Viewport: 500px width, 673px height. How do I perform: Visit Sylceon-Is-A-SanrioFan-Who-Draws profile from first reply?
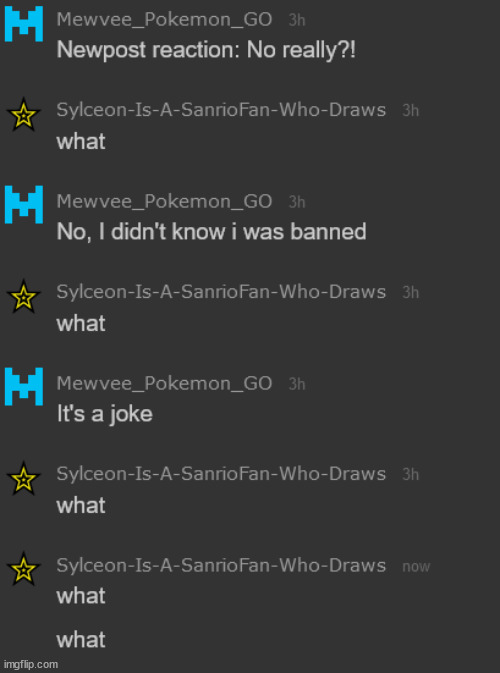tap(221, 110)
